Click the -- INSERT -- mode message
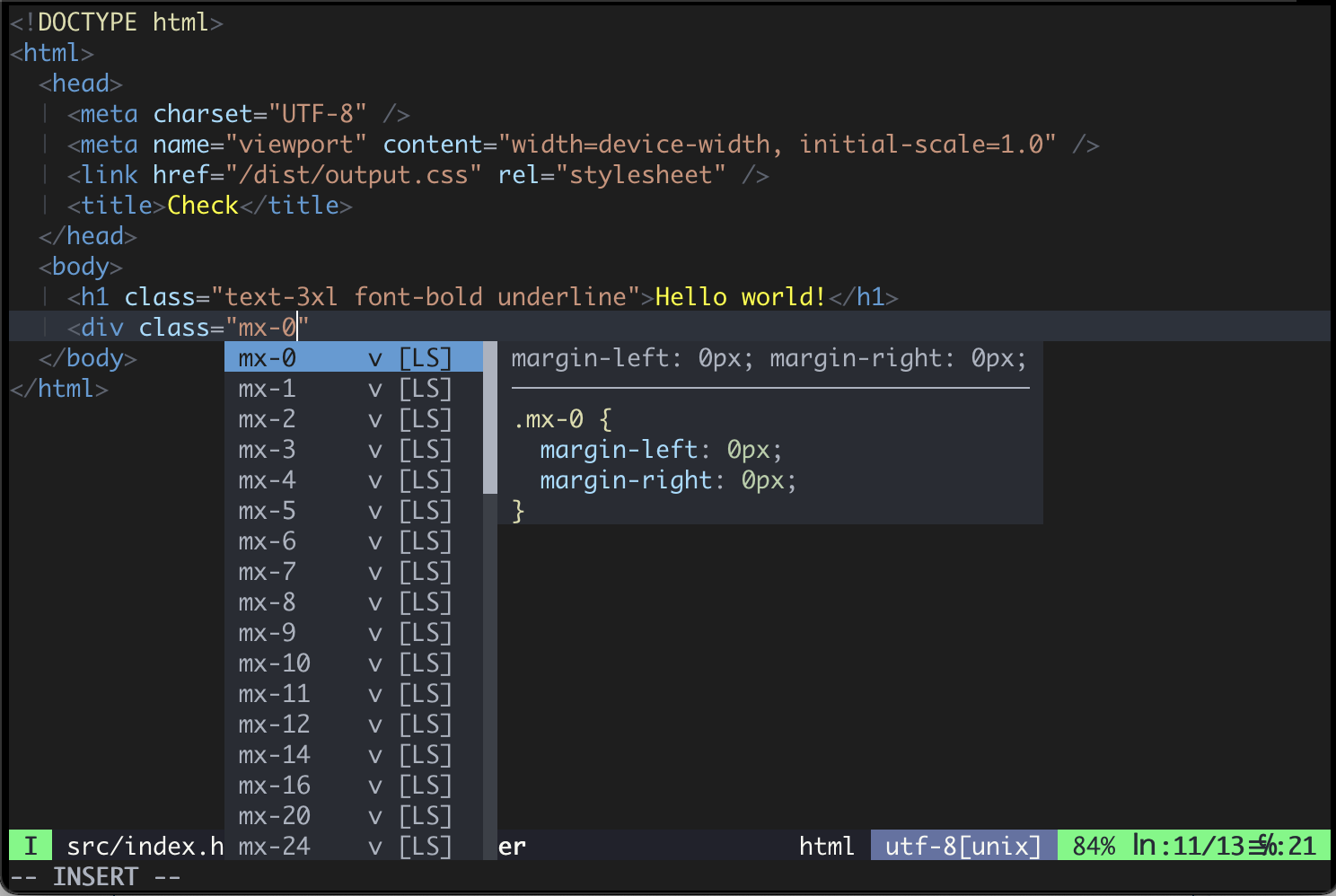 (95, 877)
